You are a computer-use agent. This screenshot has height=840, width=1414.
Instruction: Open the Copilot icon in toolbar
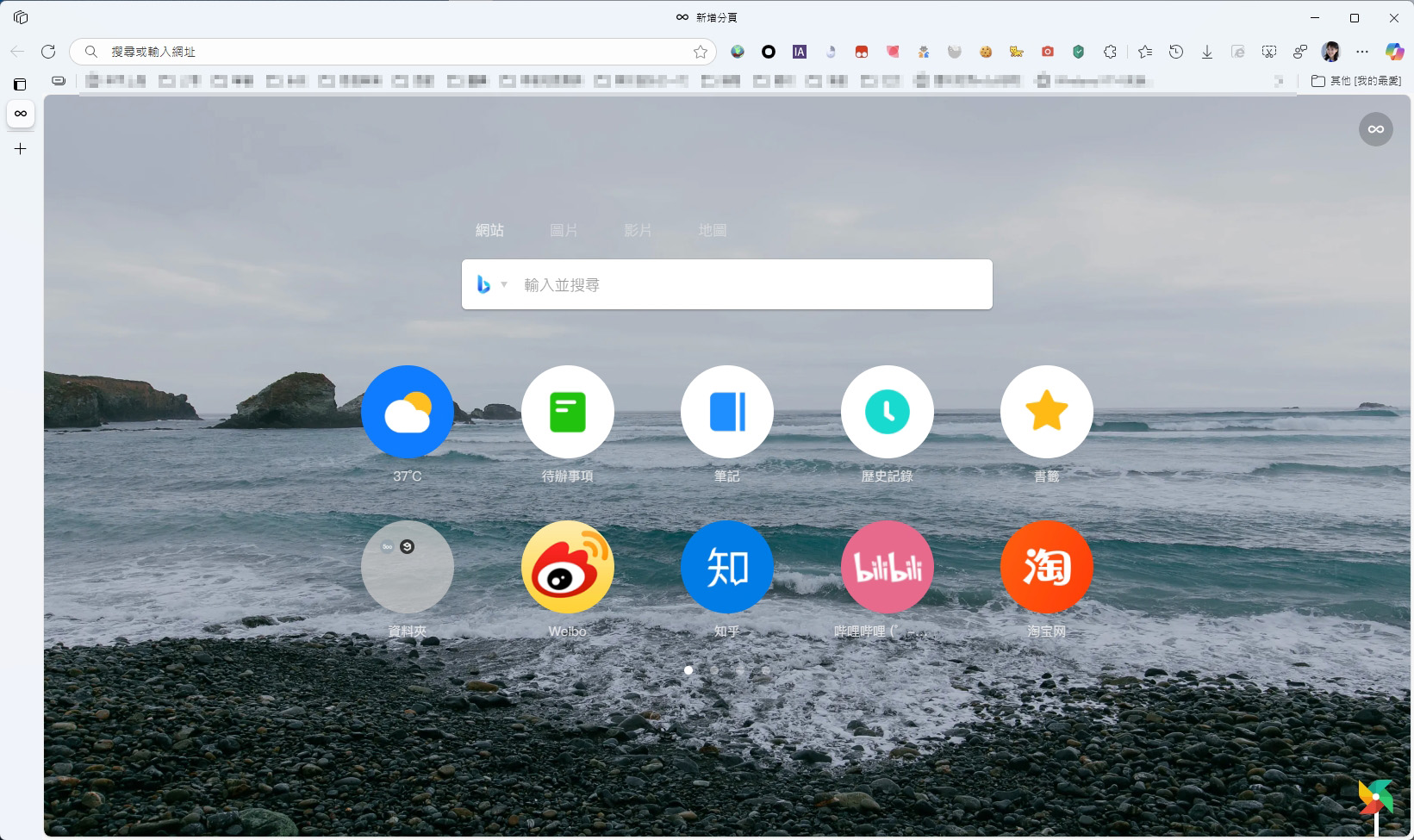1394,52
